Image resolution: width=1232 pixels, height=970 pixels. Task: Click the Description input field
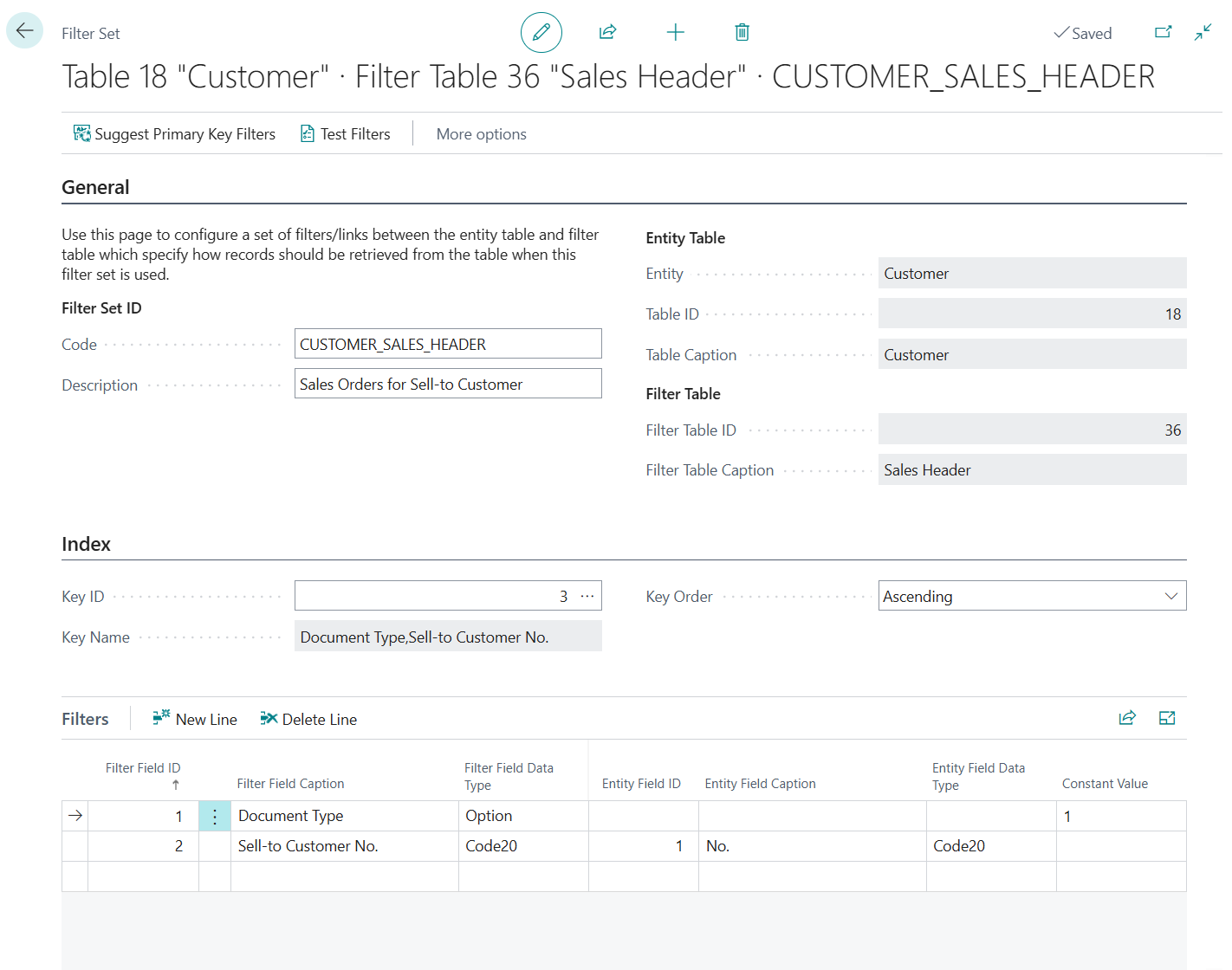pos(447,385)
